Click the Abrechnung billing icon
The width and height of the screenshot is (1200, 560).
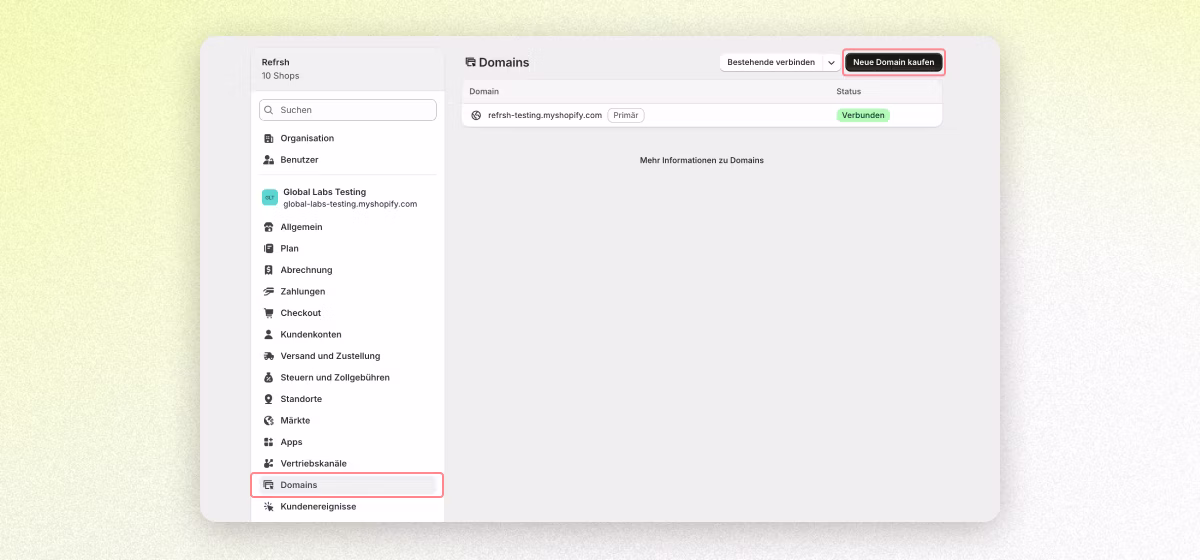pyautogui.click(x=268, y=270)
